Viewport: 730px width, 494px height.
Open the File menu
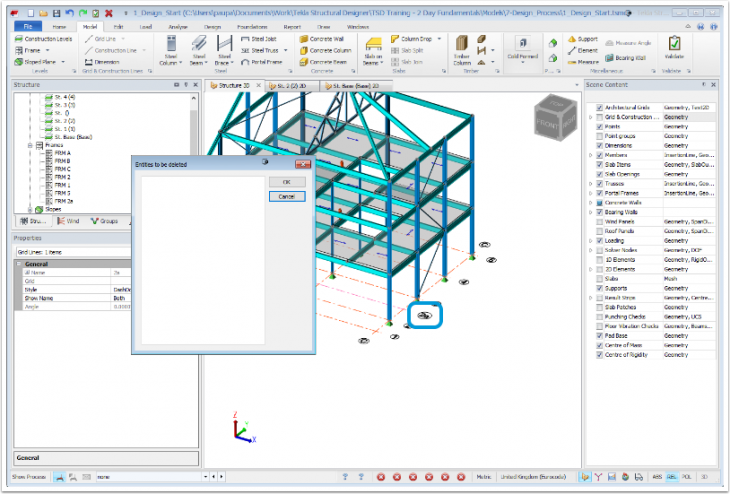pos(28,27)
